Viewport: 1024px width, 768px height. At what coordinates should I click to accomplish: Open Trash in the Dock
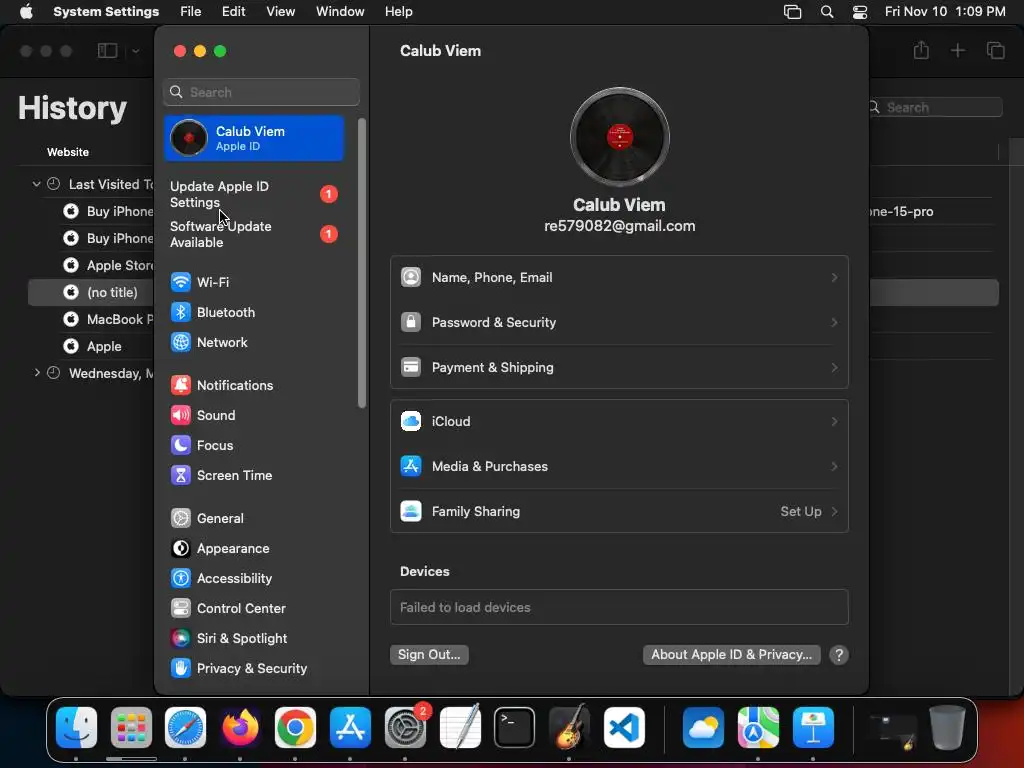click(x=947, y=728)
